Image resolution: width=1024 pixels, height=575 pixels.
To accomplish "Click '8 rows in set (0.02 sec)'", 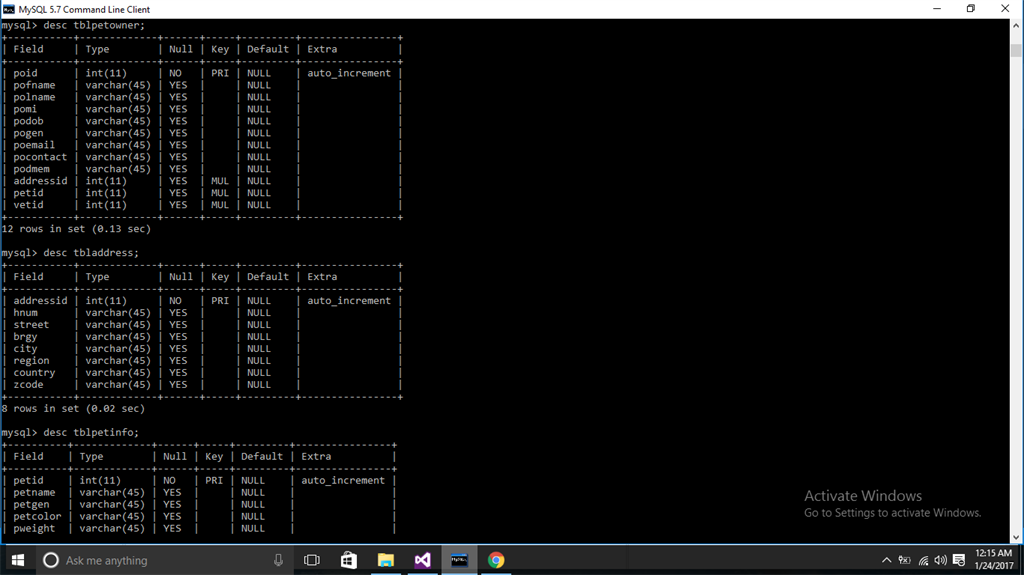I will (73, 408).
